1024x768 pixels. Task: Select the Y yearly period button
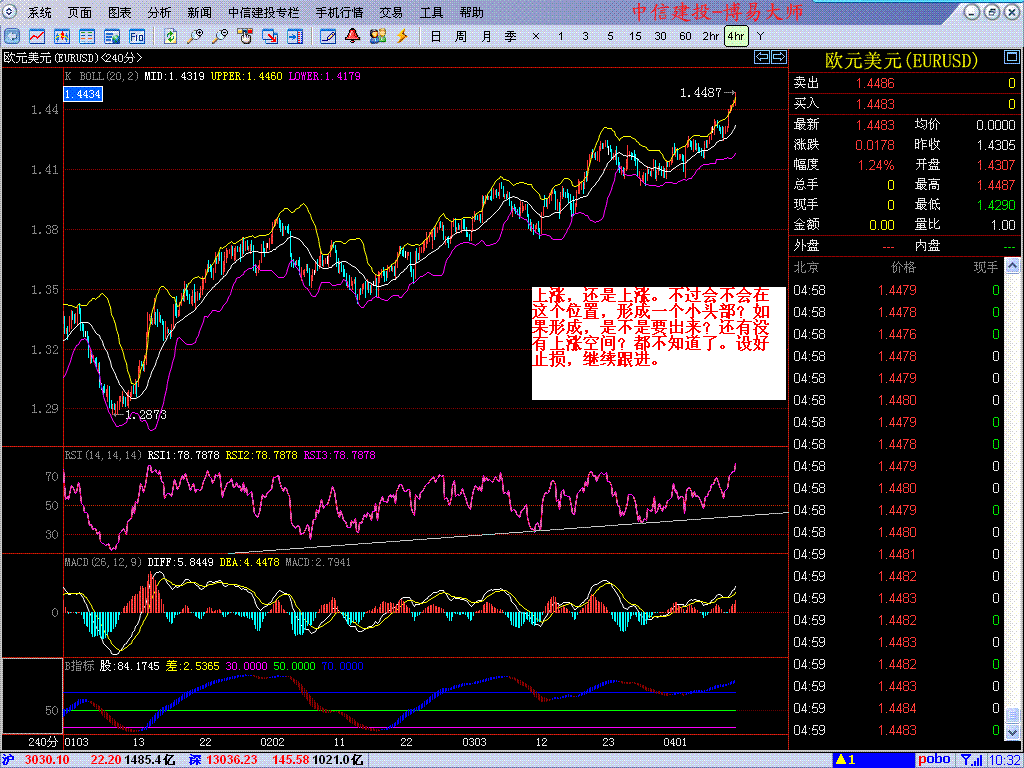pyautogui.click(x=760, y=37)
